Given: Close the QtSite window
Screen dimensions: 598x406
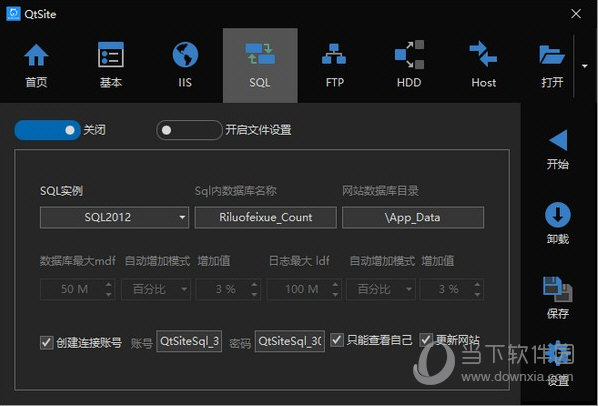Looking at the screenshot, I should click(x=576, y=14).
